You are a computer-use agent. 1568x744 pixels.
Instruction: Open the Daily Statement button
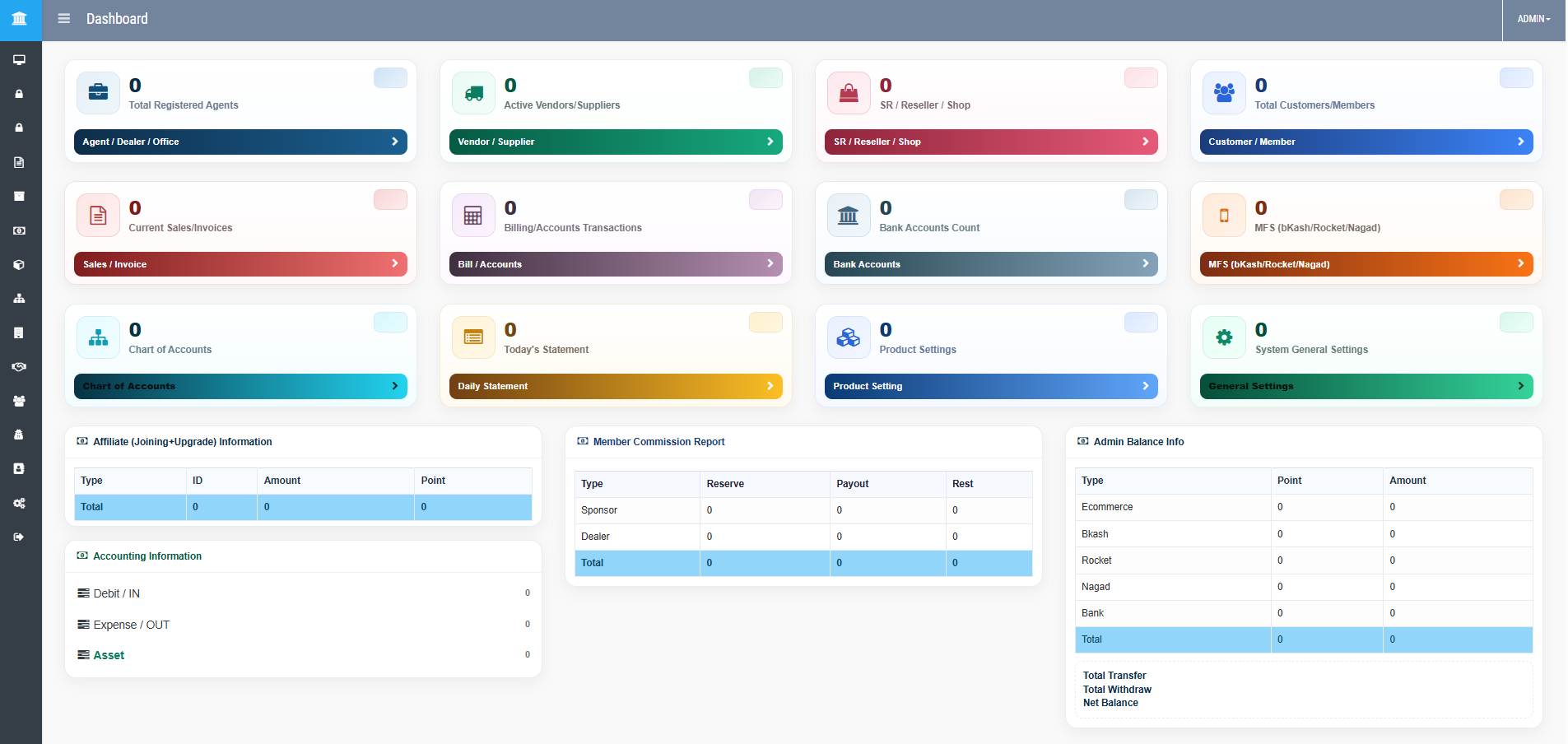(616, 386)
